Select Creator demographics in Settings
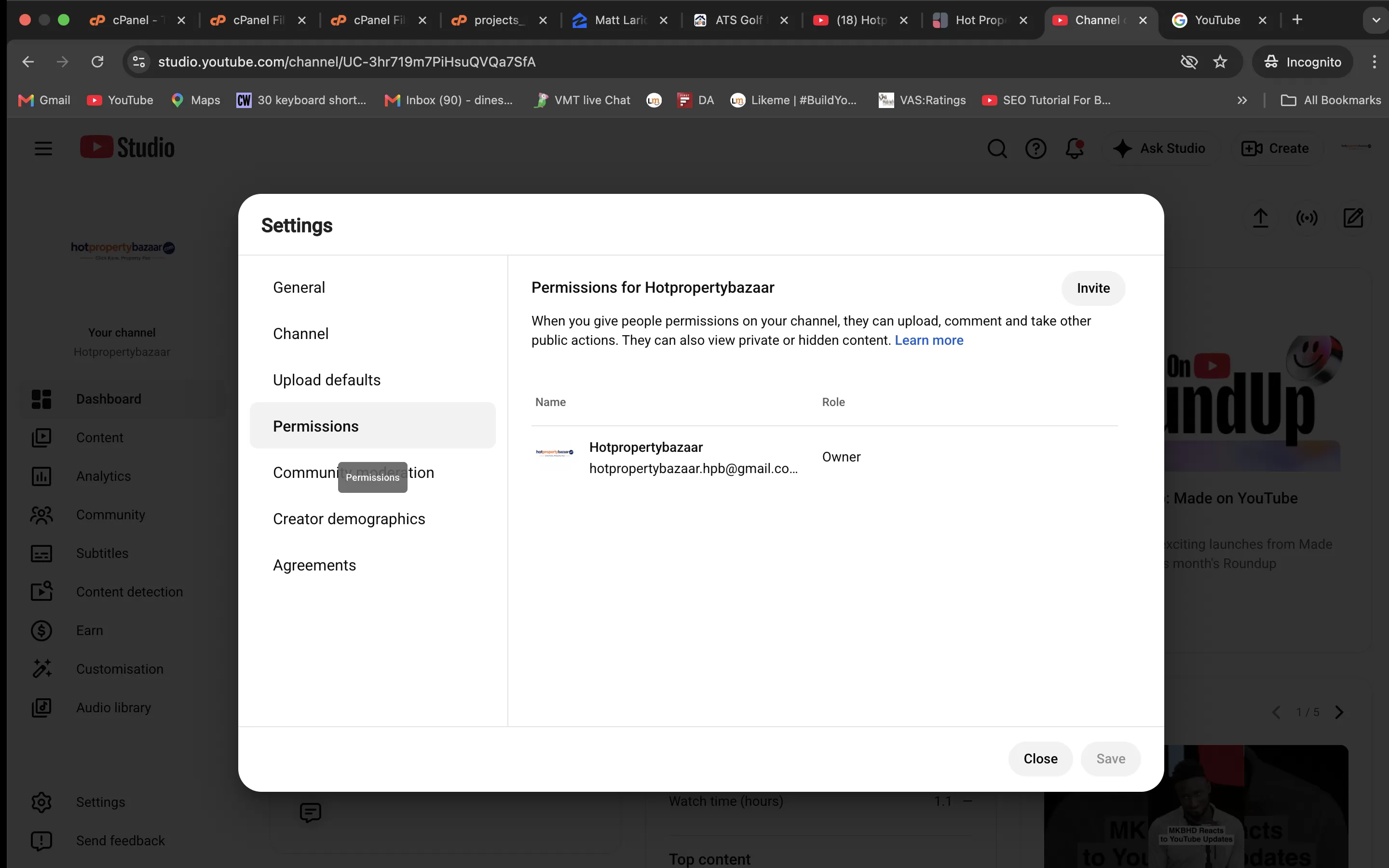1389x868 pixels. coord(372,519)
